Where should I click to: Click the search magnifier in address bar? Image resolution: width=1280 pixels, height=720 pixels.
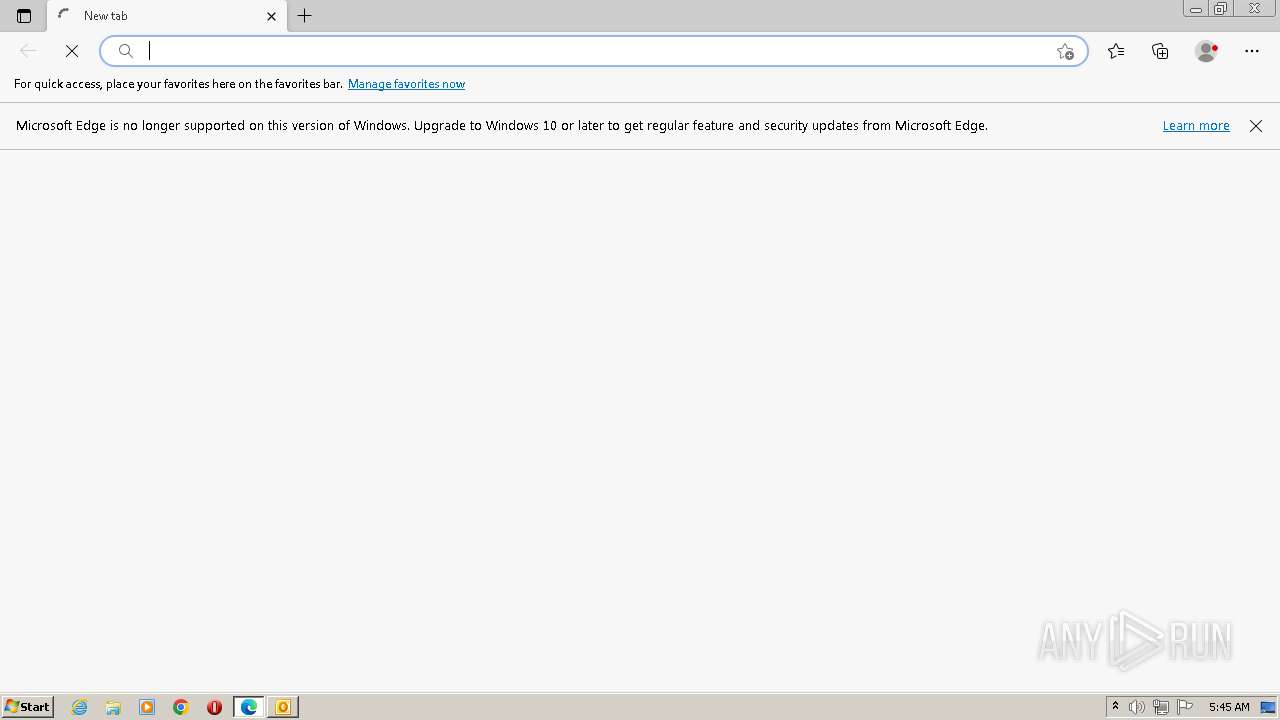click(x=126, y=51)
